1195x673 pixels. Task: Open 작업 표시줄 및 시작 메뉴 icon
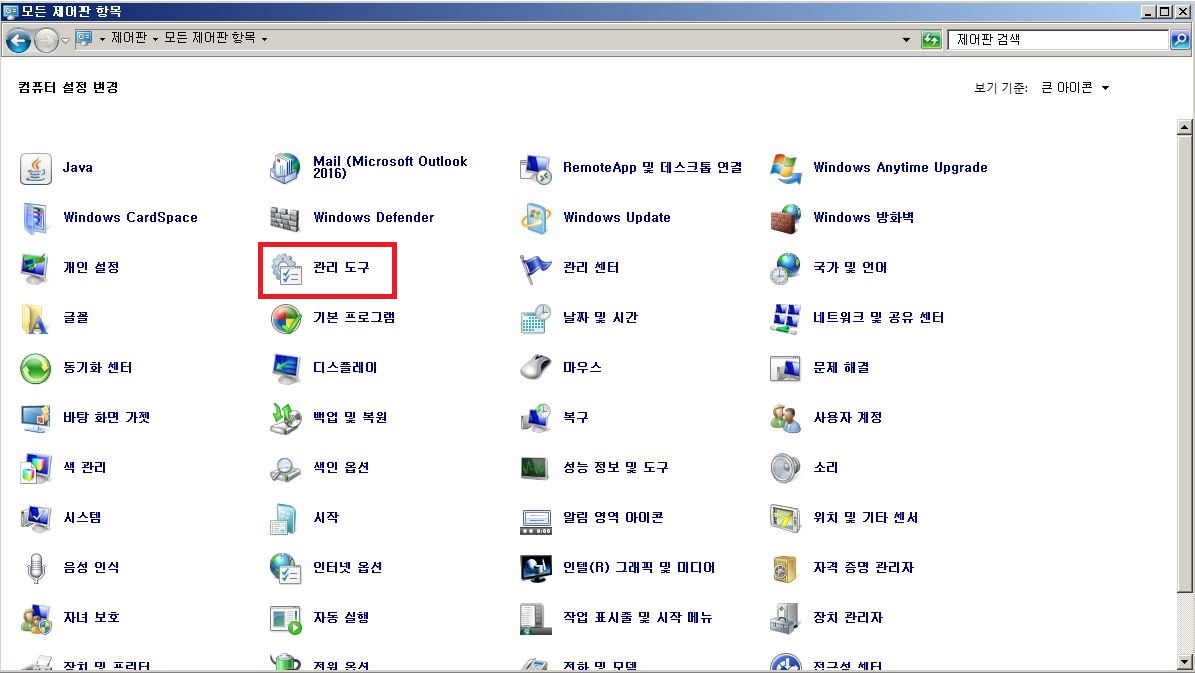coord(535,618)
